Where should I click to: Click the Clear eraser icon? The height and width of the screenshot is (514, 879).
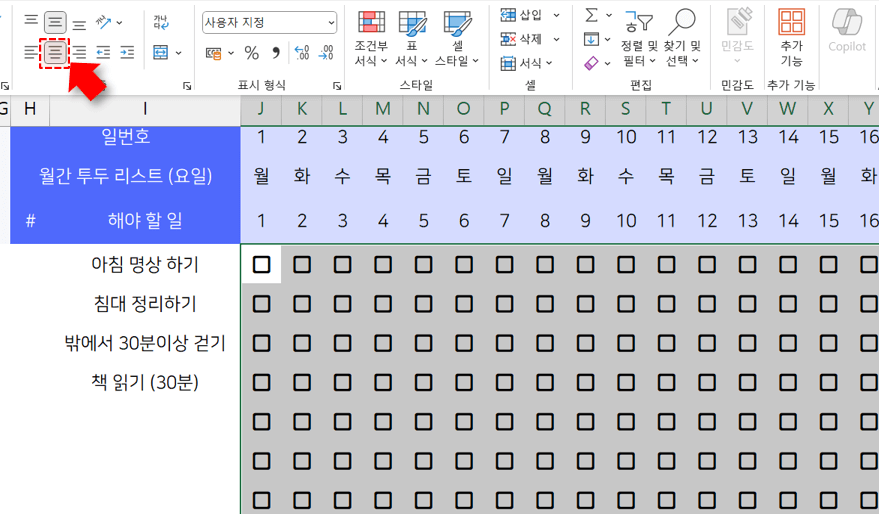591,63
